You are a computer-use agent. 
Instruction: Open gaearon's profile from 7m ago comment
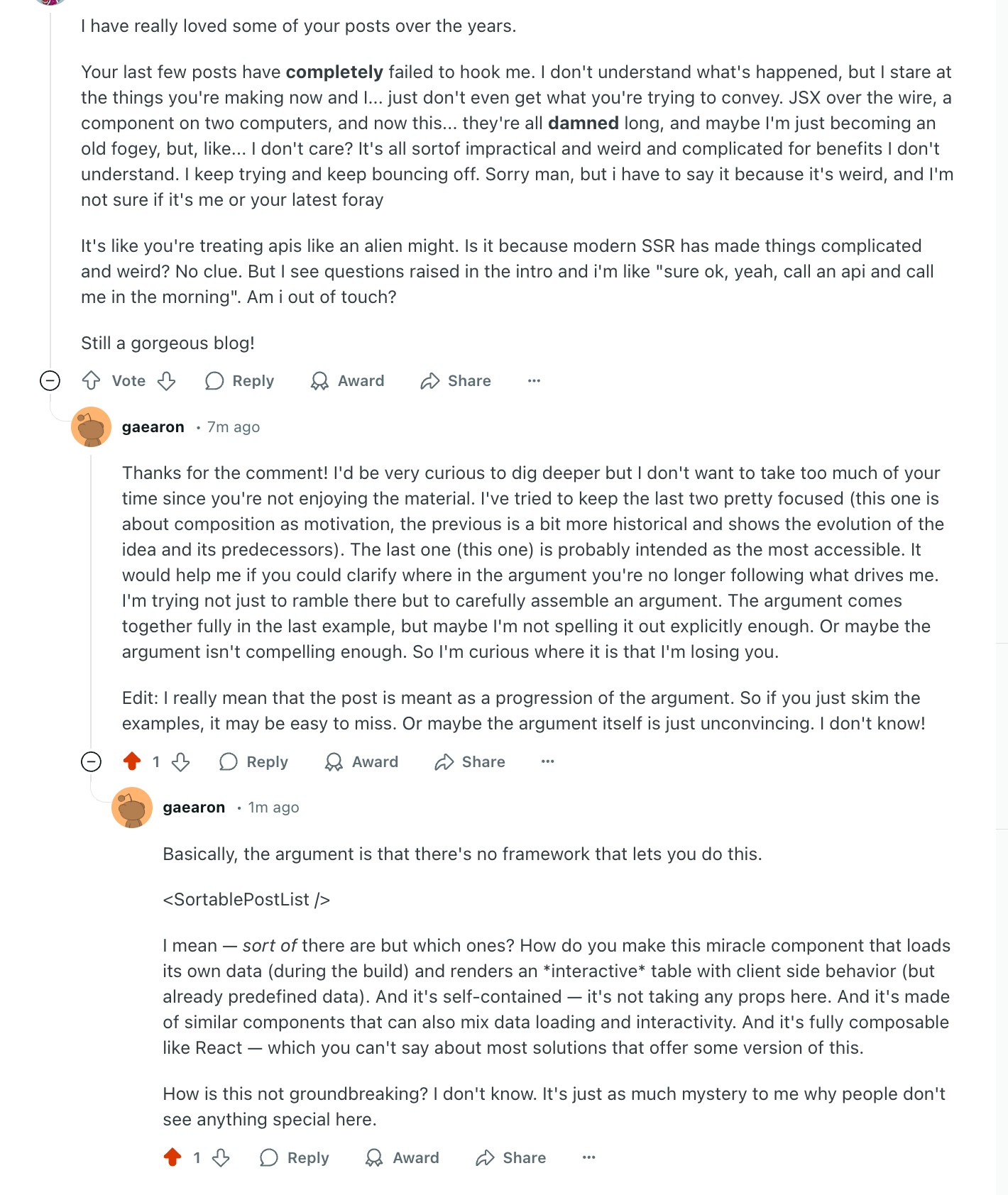click(153, 427)
